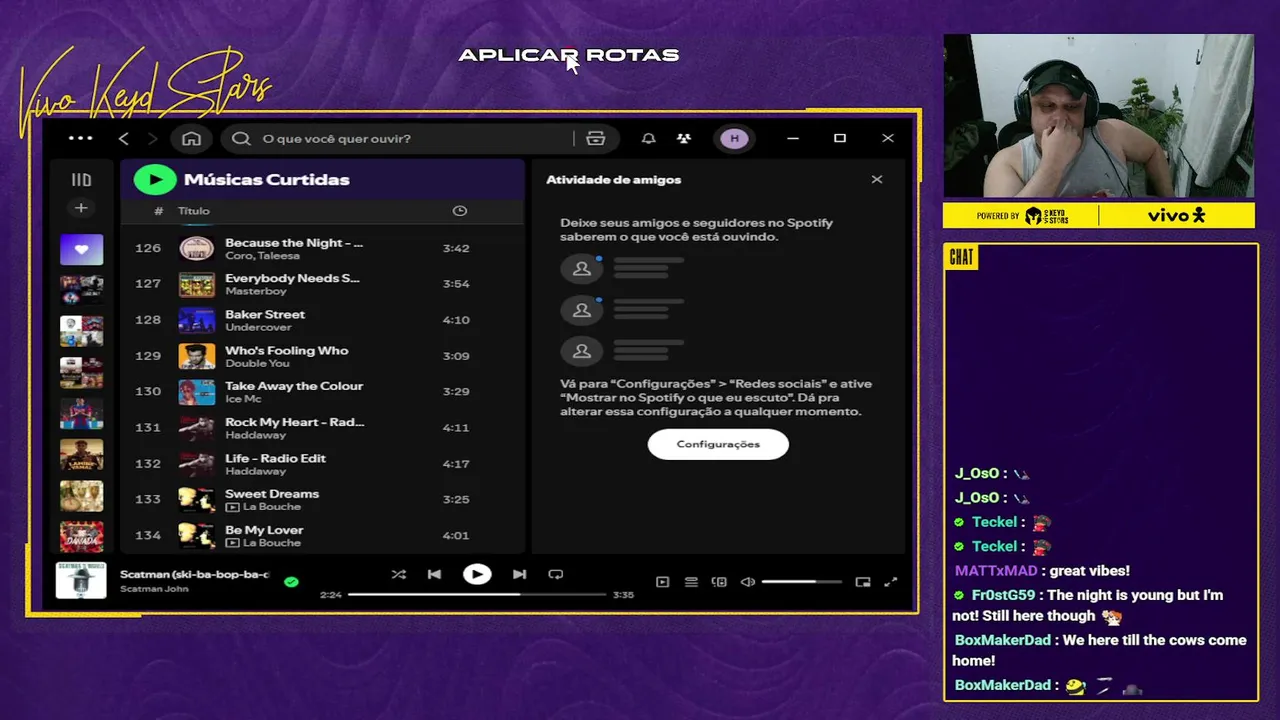This screenshot has width=1280, height=720.
Task: Go back with the left arrow
Action: pos(124,139)
